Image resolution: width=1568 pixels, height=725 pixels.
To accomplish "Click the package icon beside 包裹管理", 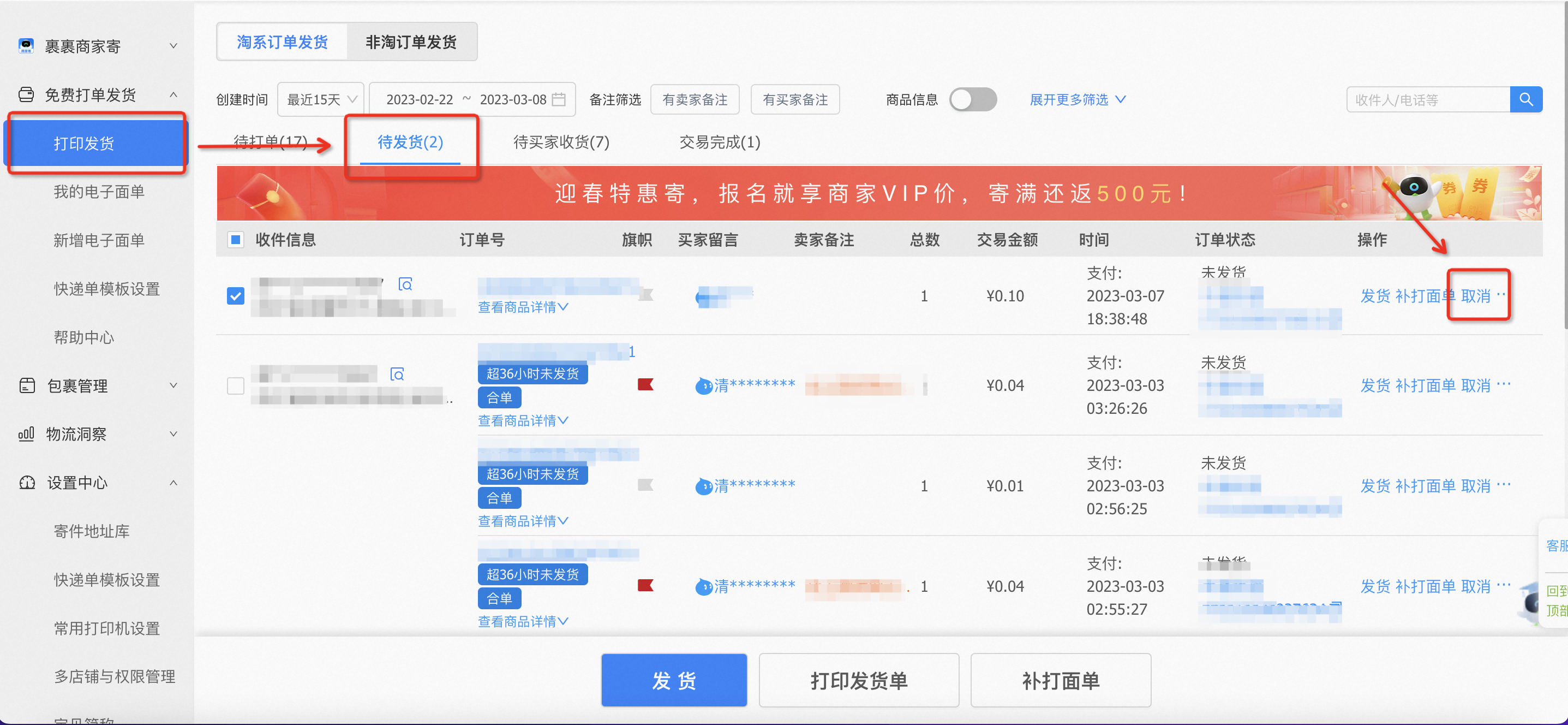I will click(x=27, y=385).
